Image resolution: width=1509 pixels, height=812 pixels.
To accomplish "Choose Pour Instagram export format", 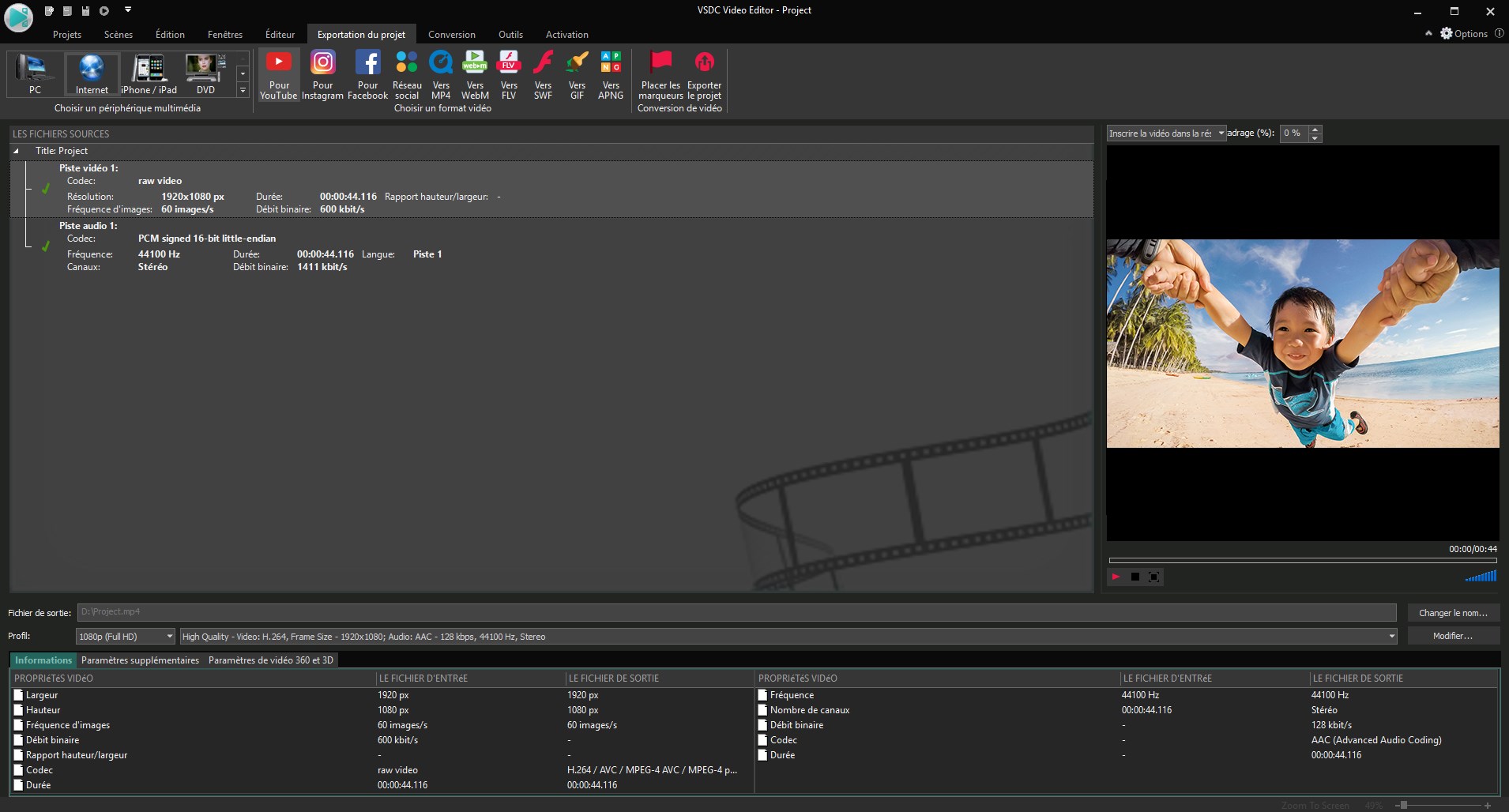I will pos(322,74).
